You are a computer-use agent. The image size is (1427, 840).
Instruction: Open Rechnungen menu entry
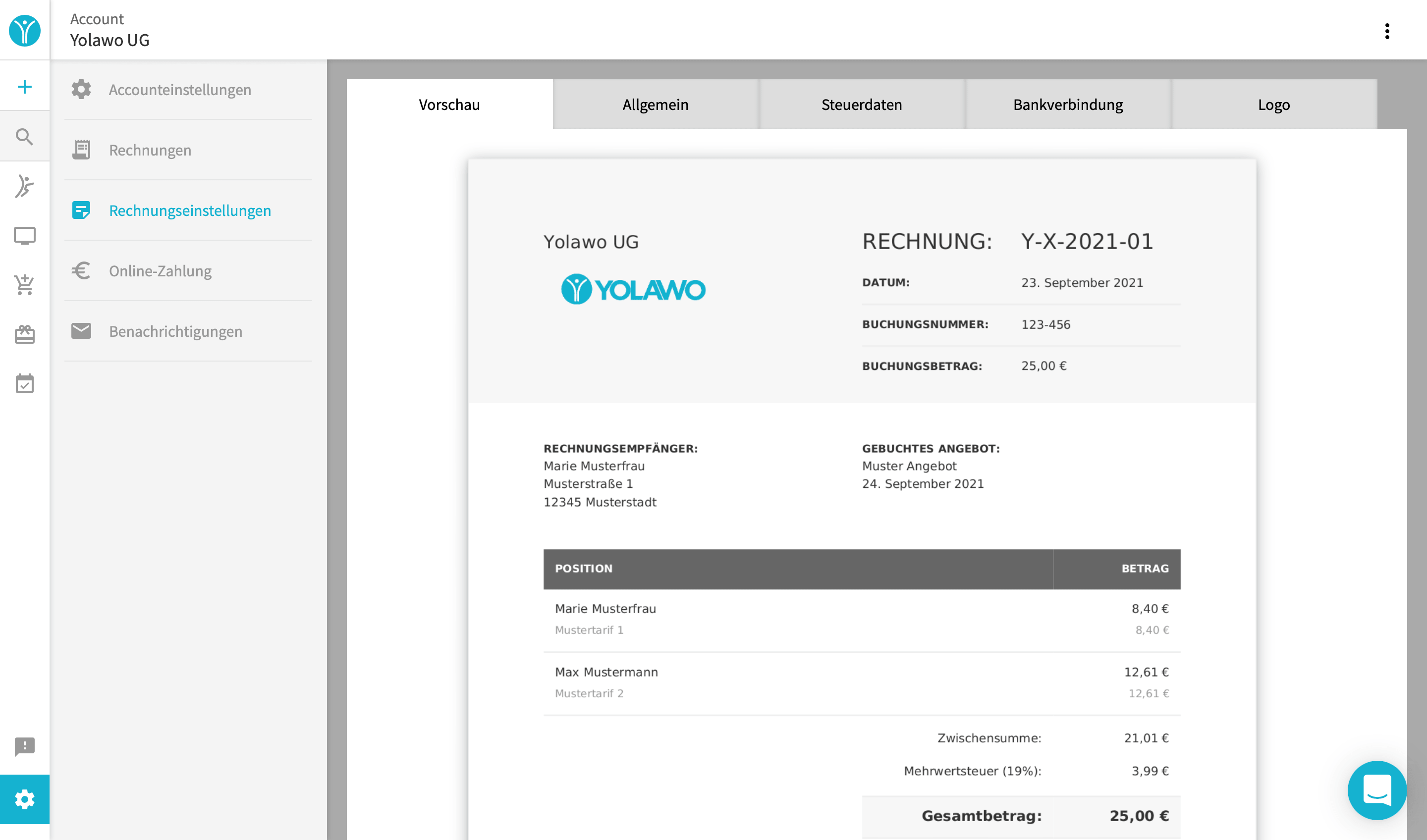[x=189, y=150]
